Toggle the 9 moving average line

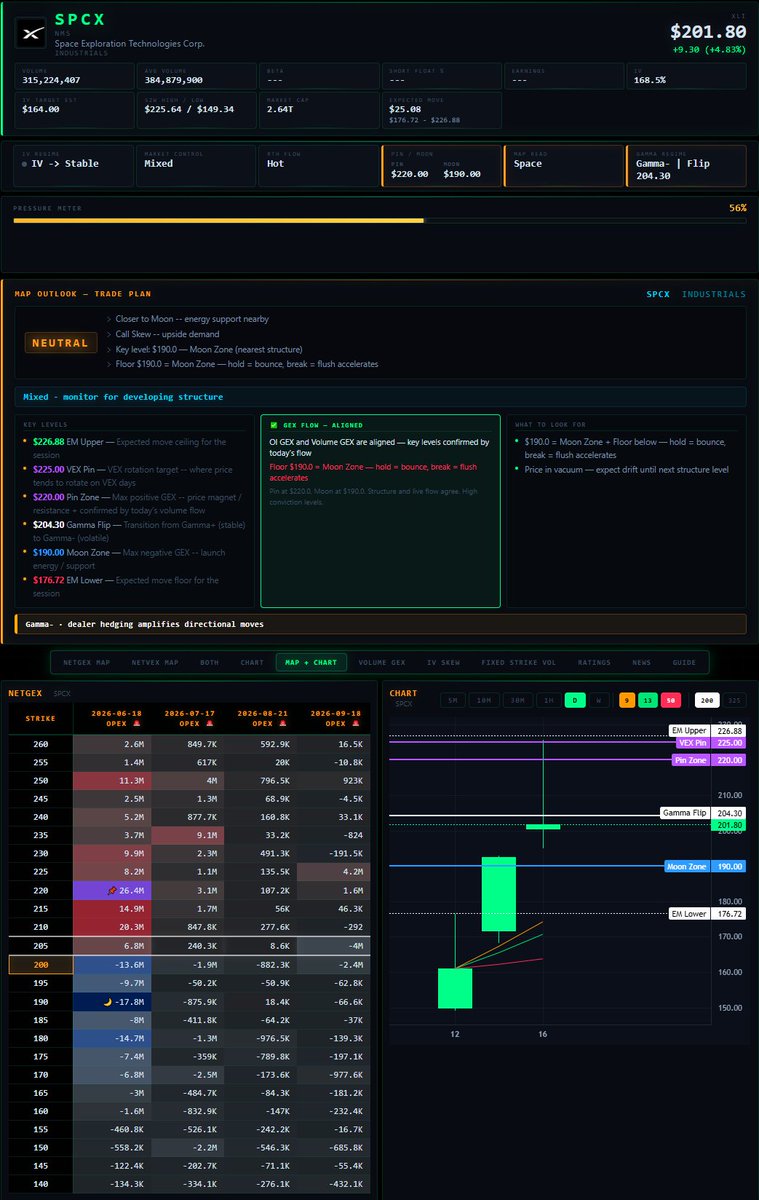click(626, 701)
